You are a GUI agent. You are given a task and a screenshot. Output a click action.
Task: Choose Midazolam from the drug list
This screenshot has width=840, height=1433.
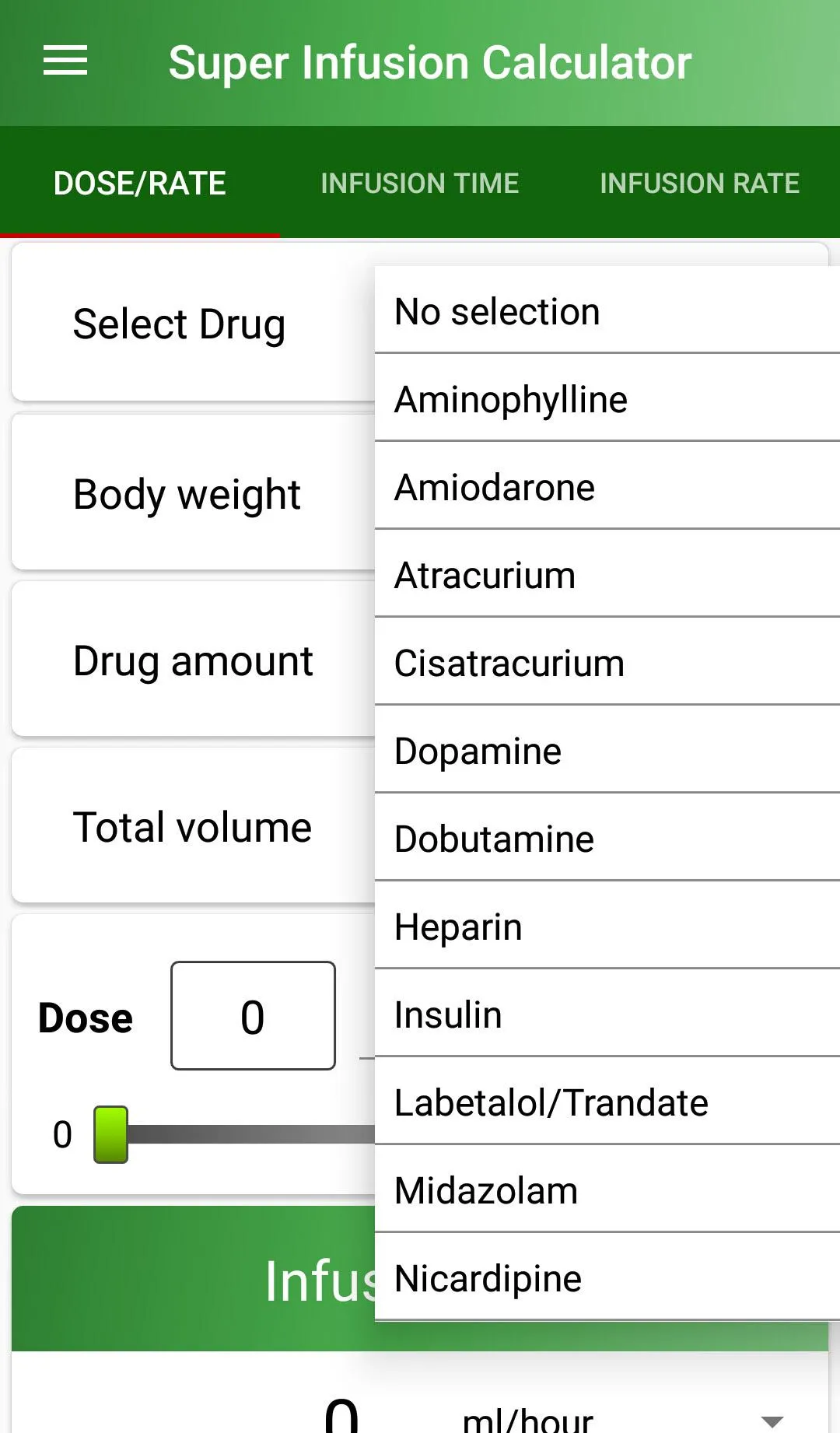(607, 1189)
